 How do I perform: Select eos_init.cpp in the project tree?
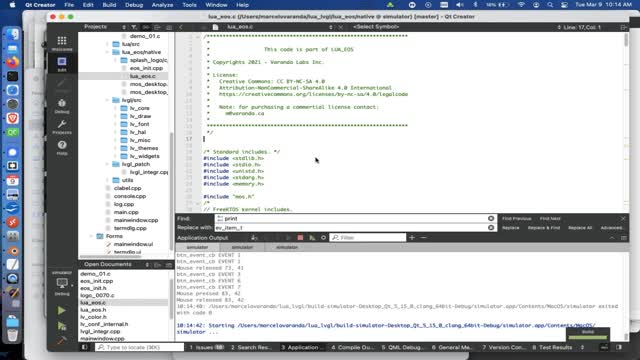pyautogui.click(x=146, y=68)
